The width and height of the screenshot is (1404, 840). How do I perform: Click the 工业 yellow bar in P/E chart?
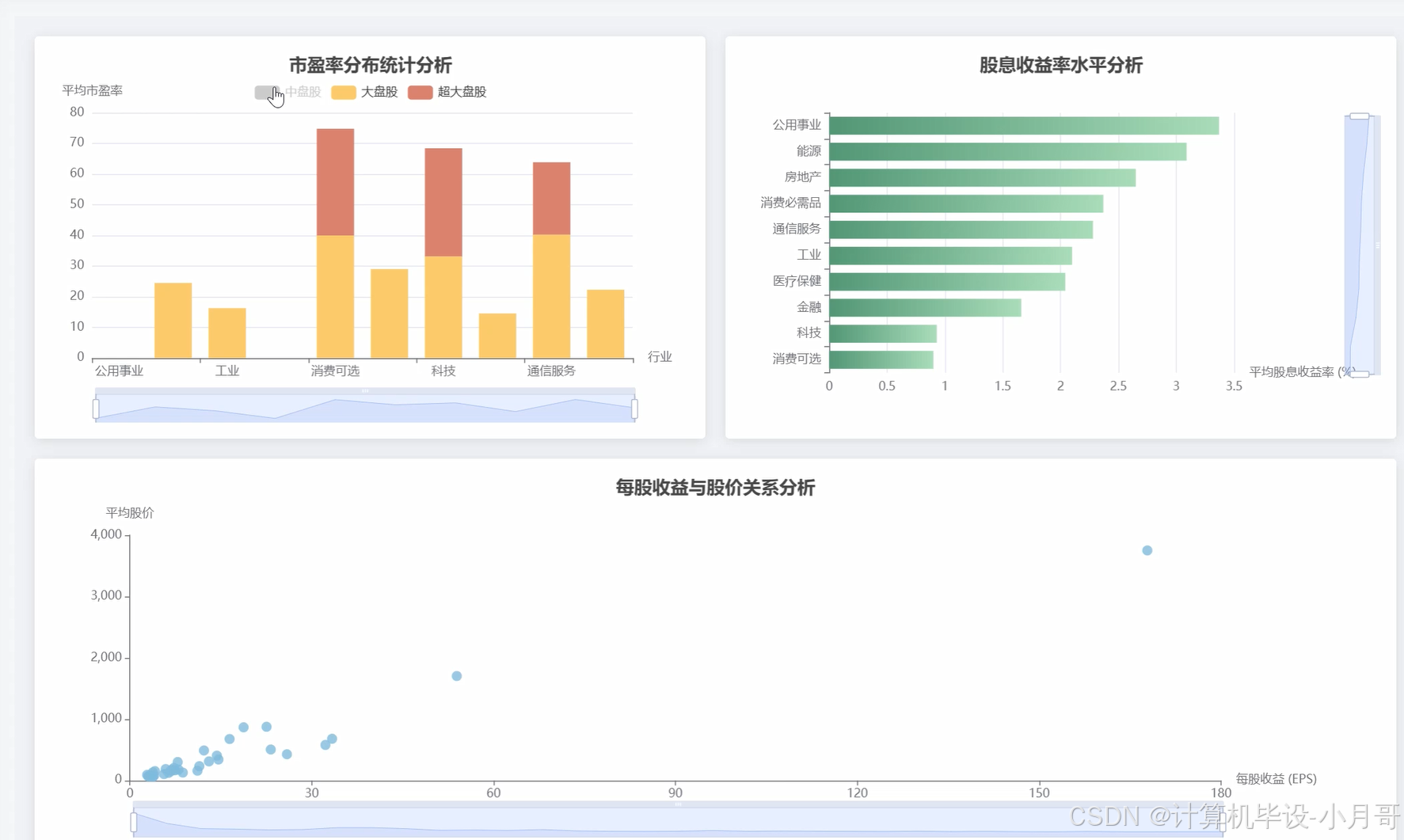[x=227, y=333]
